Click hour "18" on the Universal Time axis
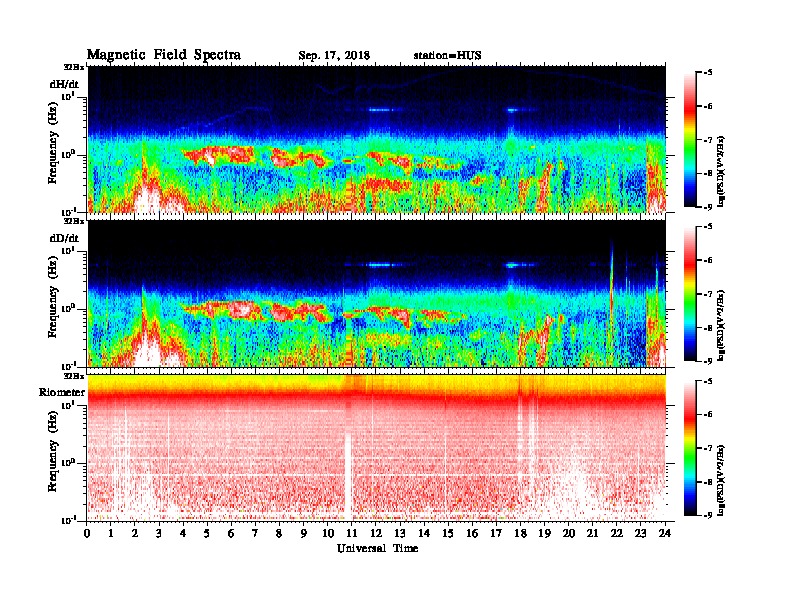792x612 pixels. (x=520, y=533)
